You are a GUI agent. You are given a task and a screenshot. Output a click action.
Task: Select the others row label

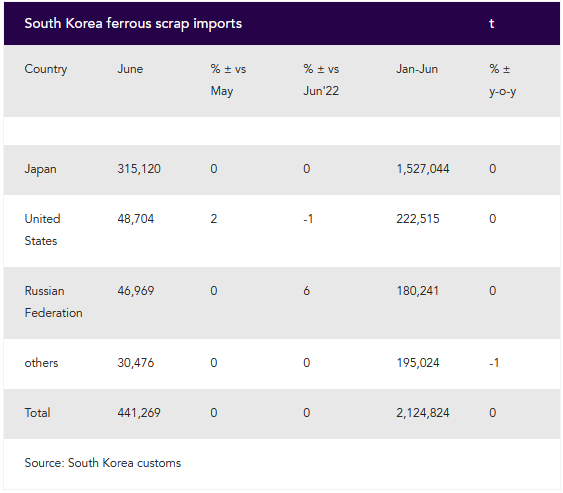[x=41, y=363]
